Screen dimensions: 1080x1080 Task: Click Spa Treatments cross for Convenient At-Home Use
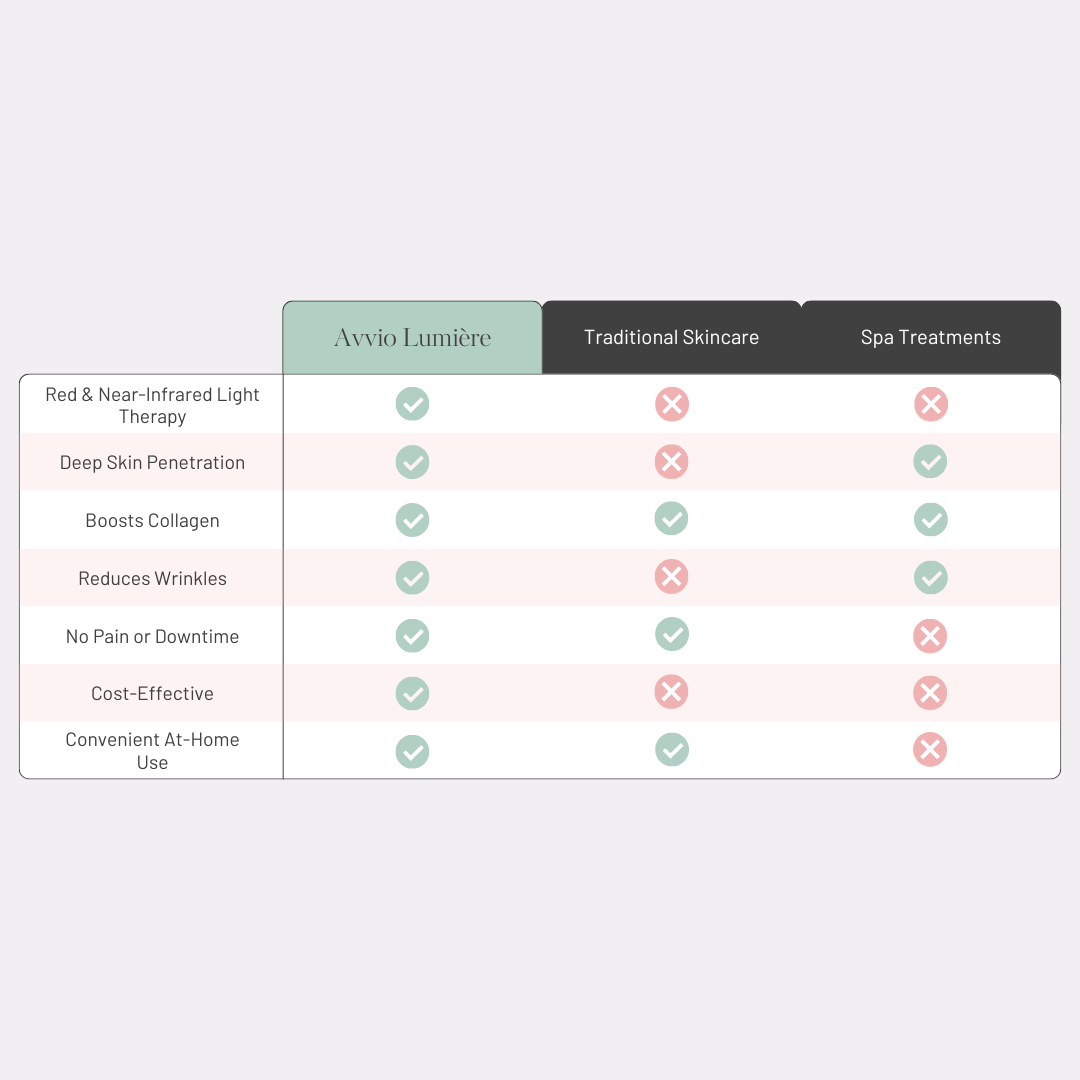click(930, 750)
